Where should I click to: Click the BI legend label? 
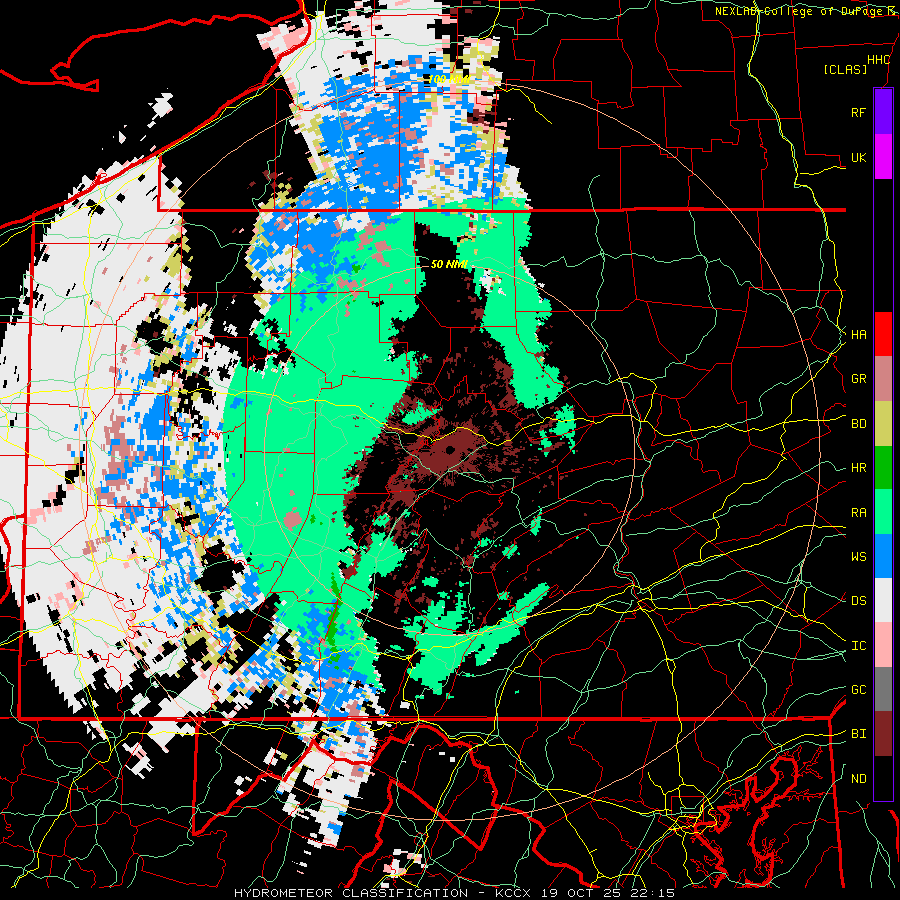[x=858, y=734]
